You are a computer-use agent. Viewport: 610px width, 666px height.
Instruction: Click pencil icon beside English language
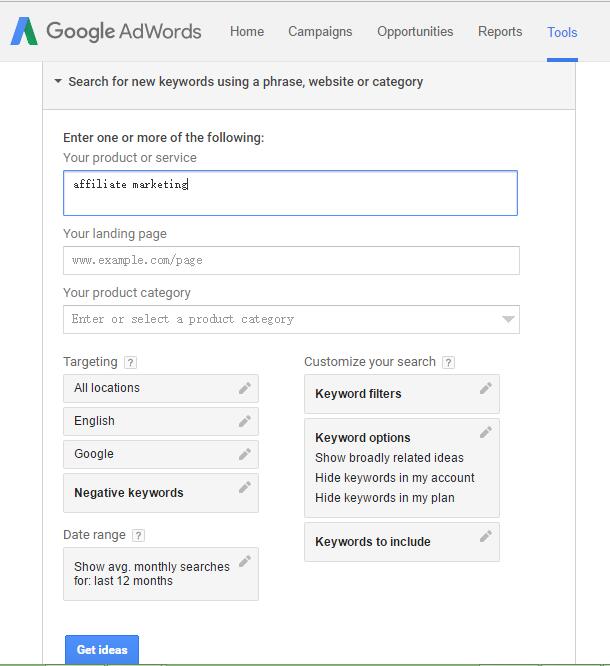tap(245, 421)
